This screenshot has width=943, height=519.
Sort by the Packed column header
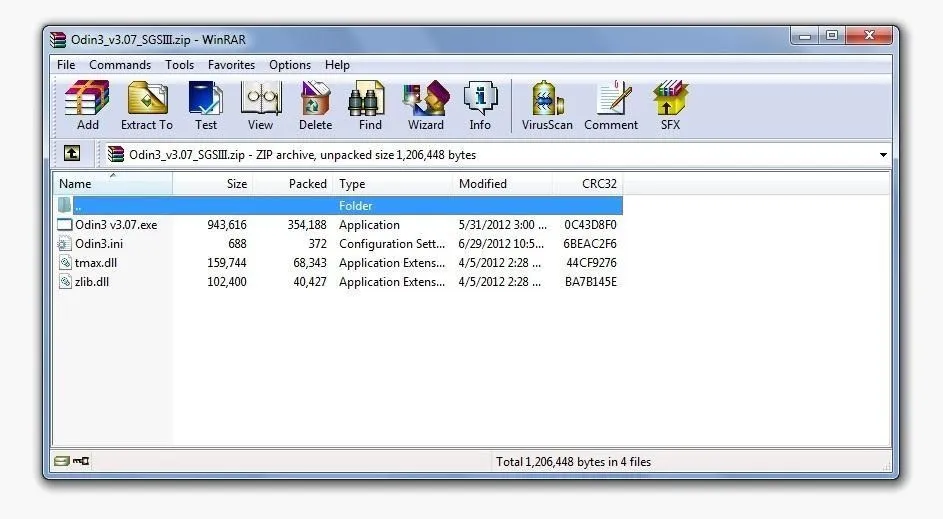292,183
